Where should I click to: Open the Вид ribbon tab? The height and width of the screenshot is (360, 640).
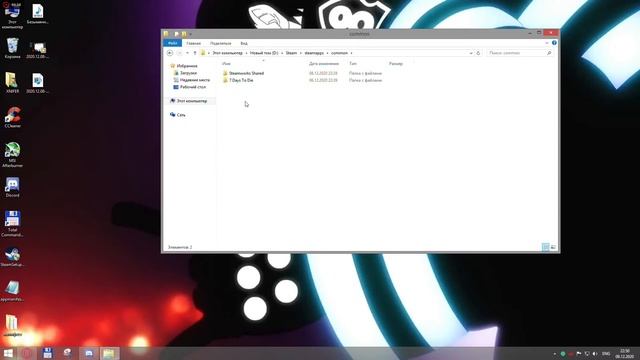click(244, 43)
